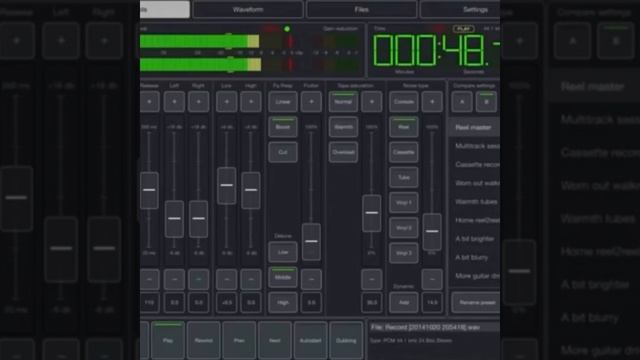The height and width of the screenshot is (360, 640).
Task: Click the recorded file name text
Action: coord(425,327)
